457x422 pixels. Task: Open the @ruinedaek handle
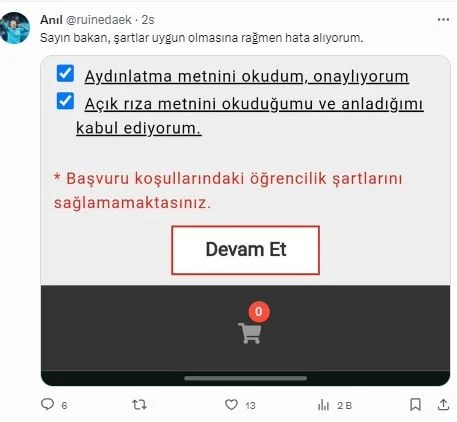(99, 20)
